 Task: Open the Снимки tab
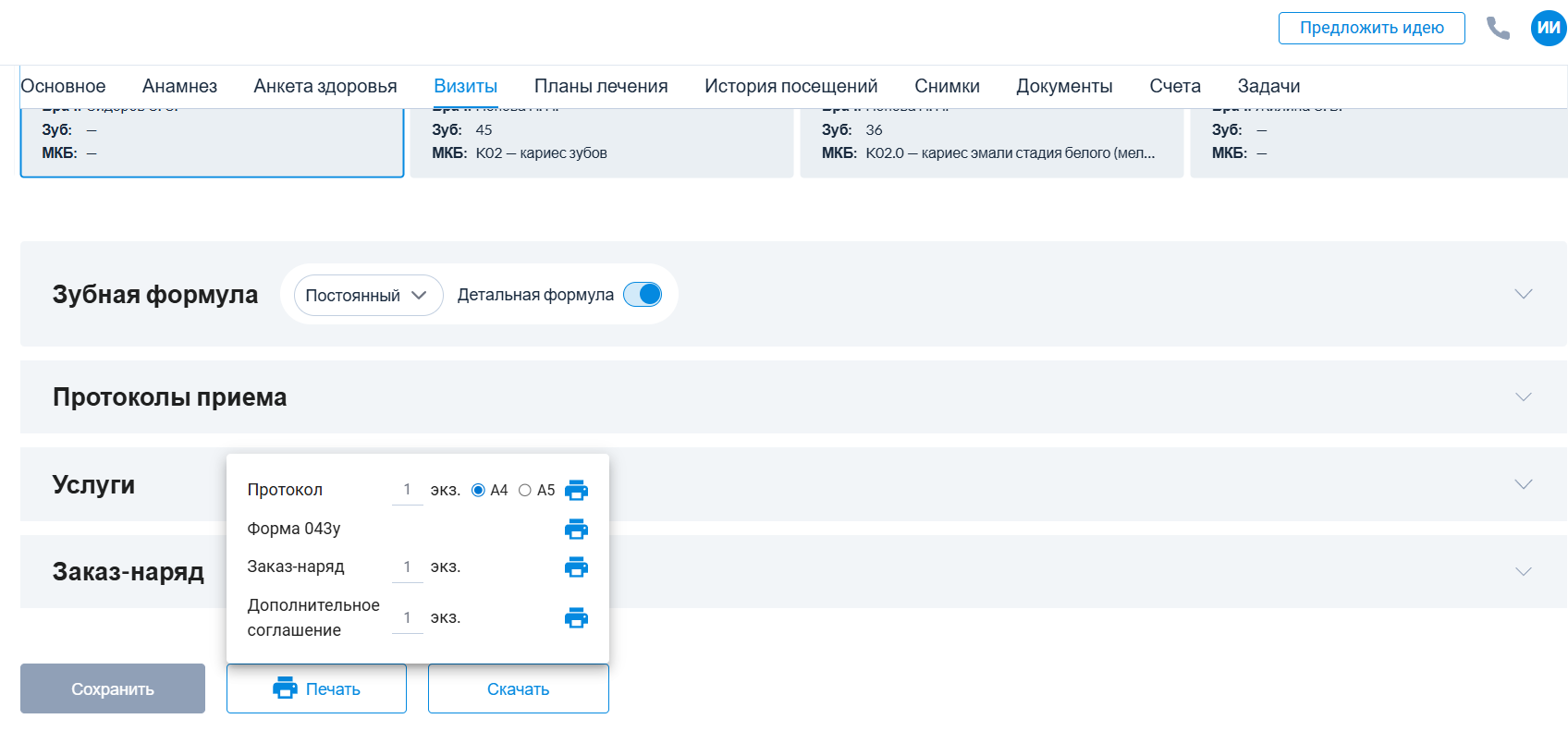[947, 86]
